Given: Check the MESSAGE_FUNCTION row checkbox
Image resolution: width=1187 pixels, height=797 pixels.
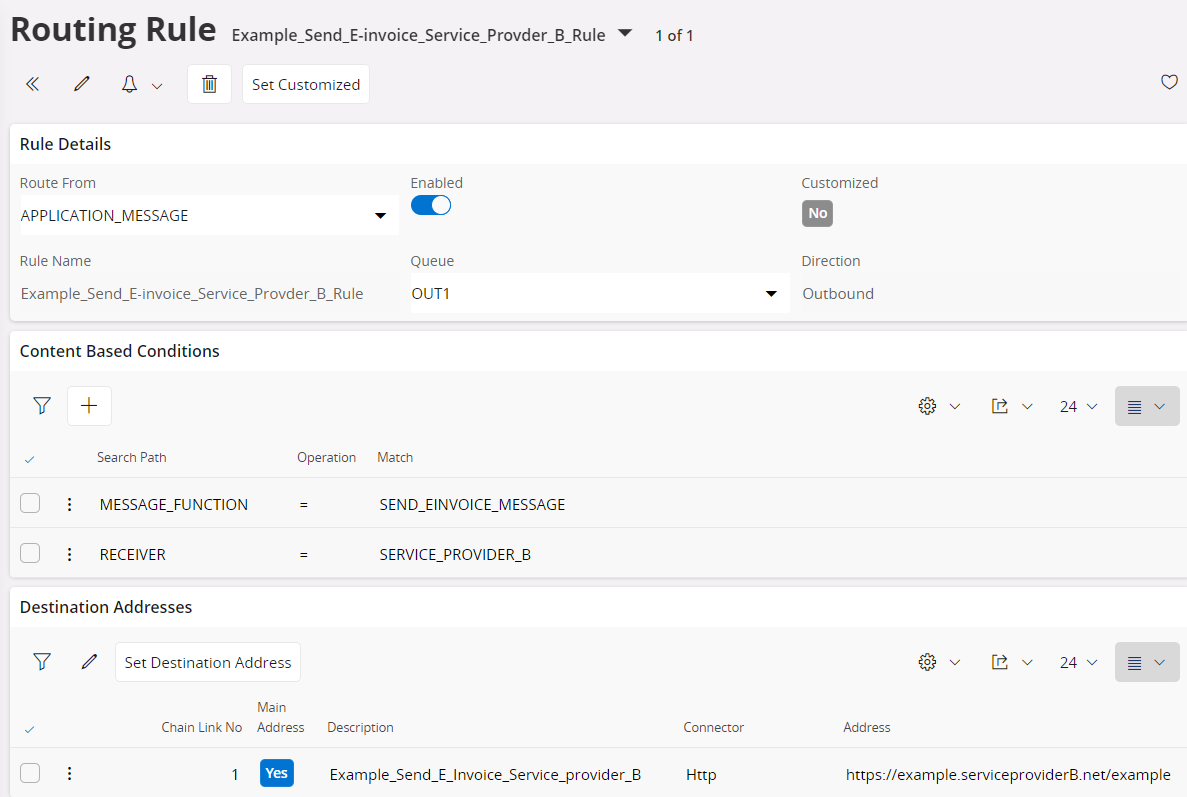Looking at the screenshot, I should (x=30, y=504).
